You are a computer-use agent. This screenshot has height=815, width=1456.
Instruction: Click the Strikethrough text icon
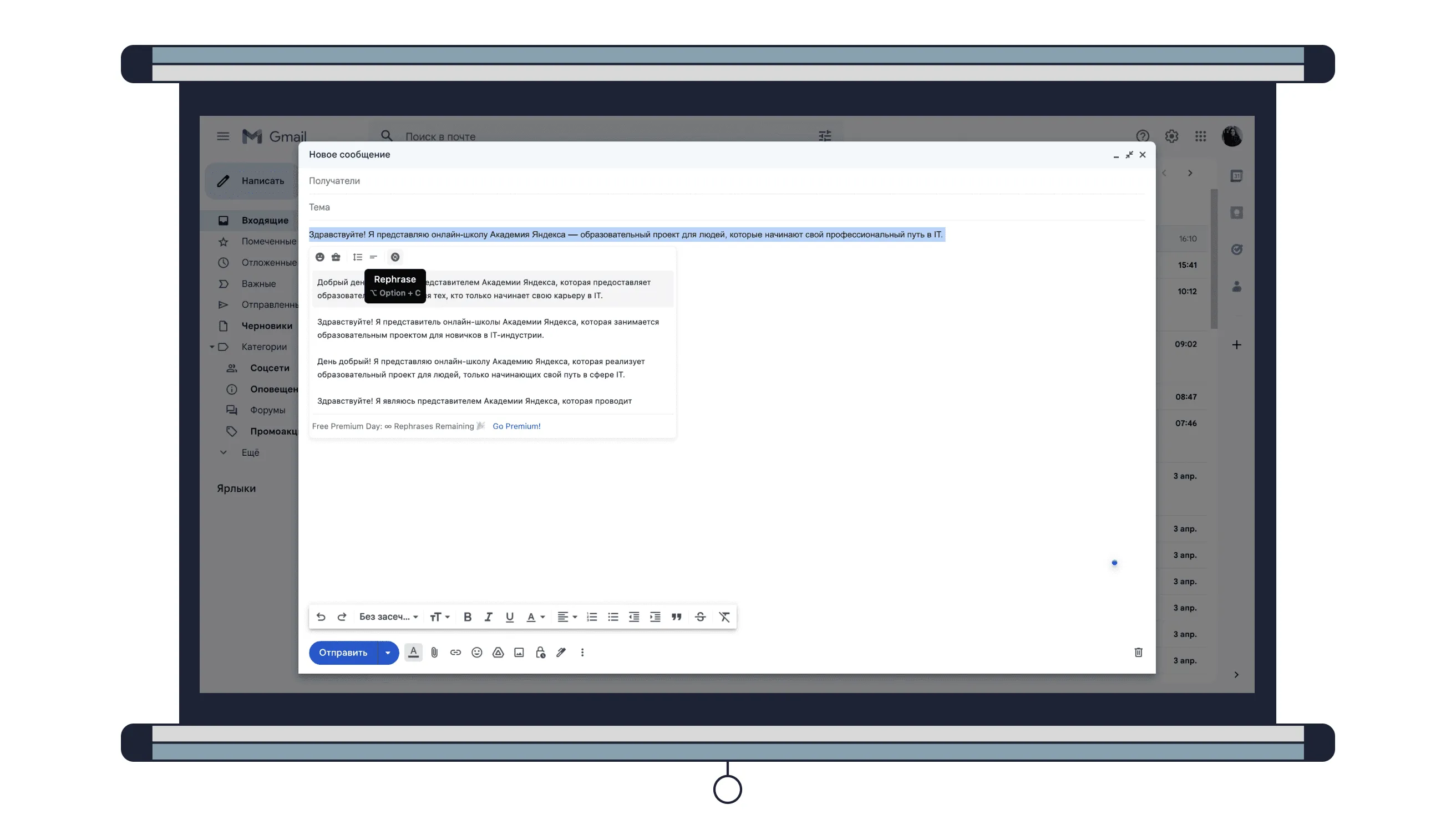[x=700, y=617]
